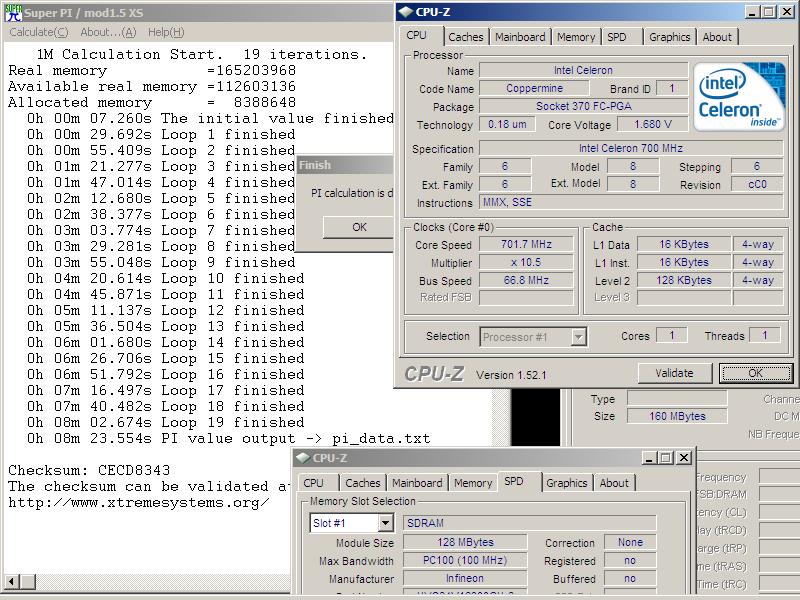
Task: Click the Technology 0.18 um value
Action: click(x=507, y=124)
